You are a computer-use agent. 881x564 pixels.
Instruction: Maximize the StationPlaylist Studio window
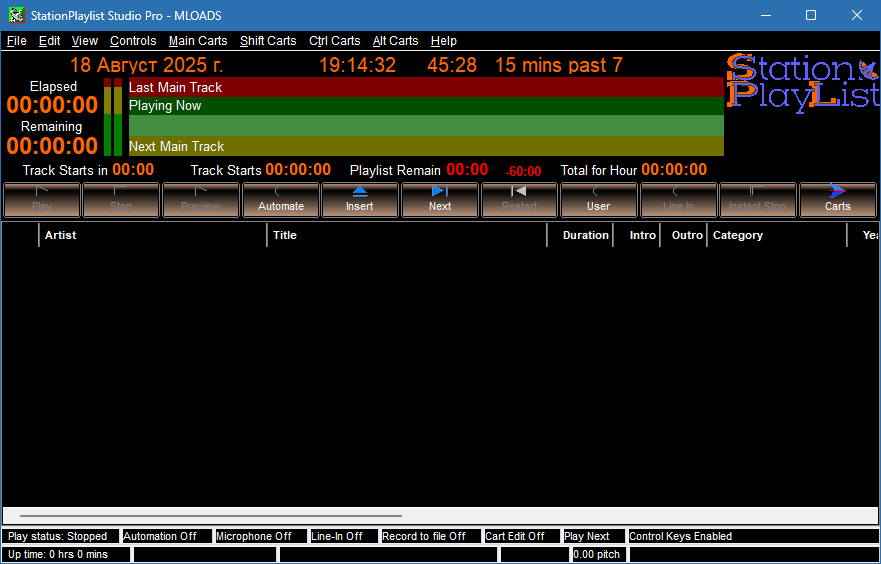pos(811,15)
